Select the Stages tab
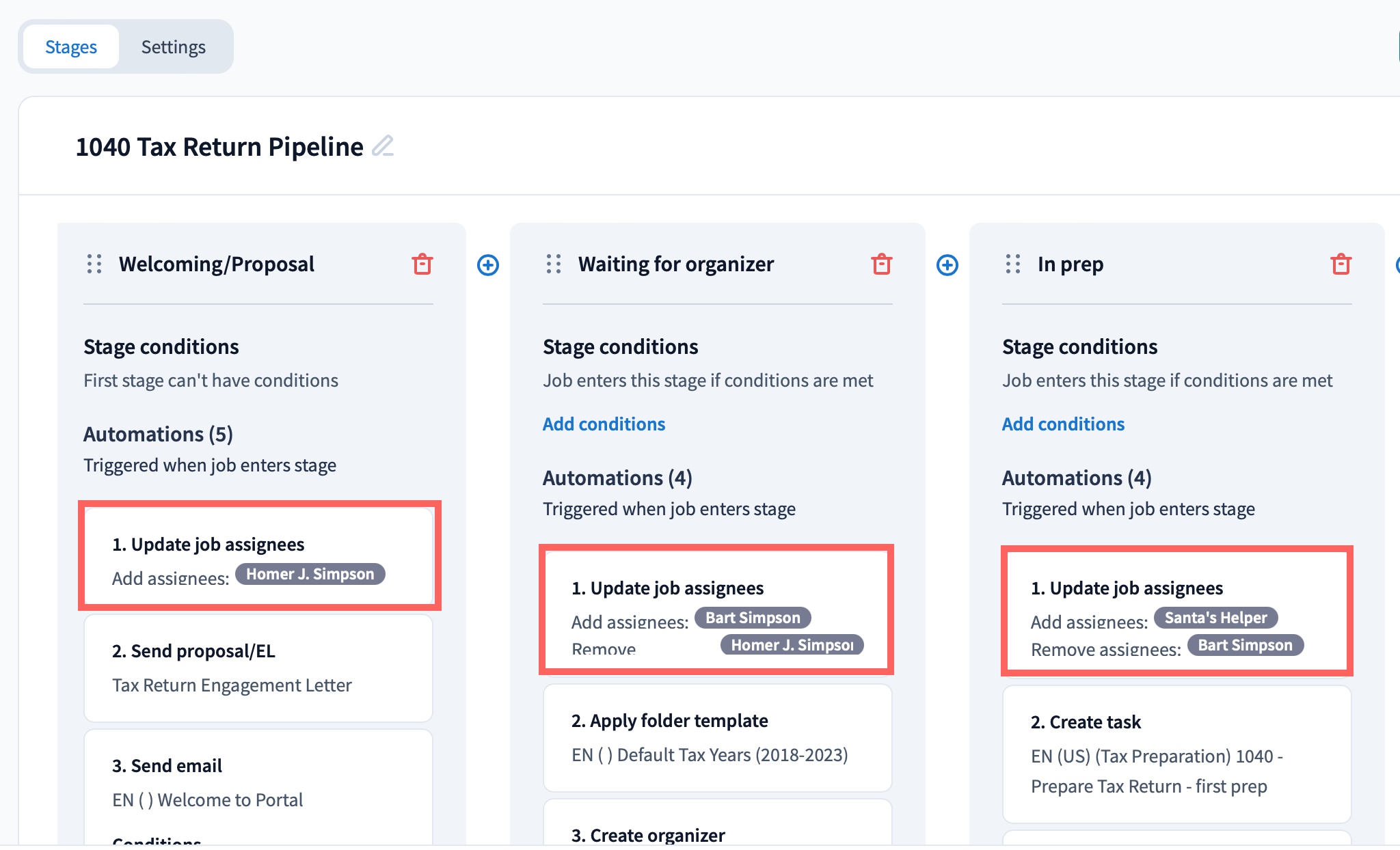This screenshot has width=1400, height=850. tap(71, 47)
